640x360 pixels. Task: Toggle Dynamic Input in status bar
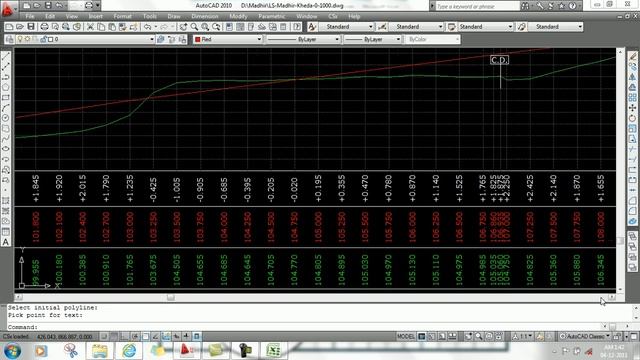pyautogui.click(x=176, y=336)
